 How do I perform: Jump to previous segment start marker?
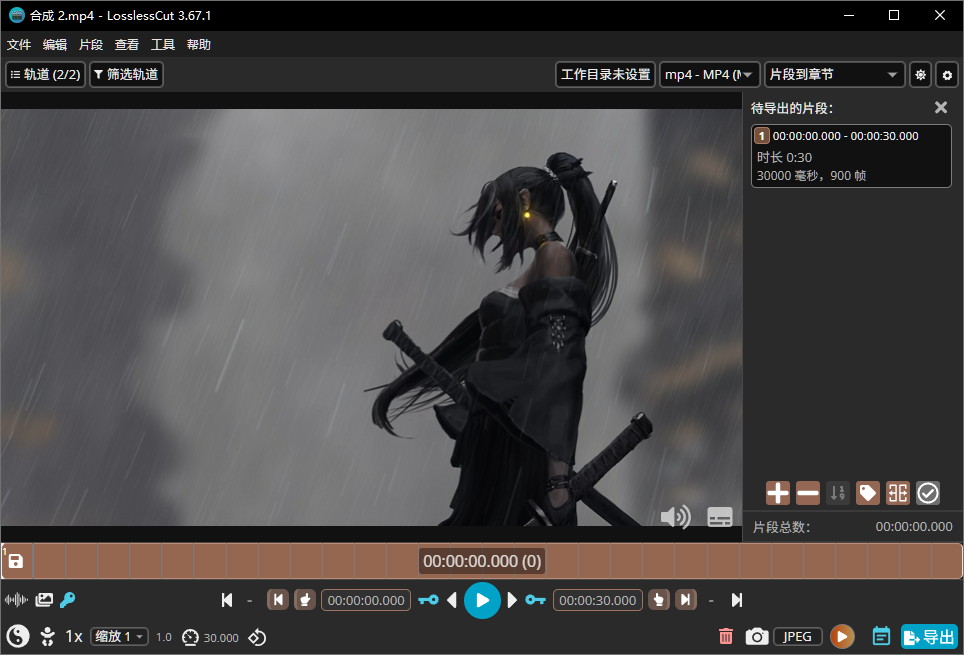(x=278, y=600)
